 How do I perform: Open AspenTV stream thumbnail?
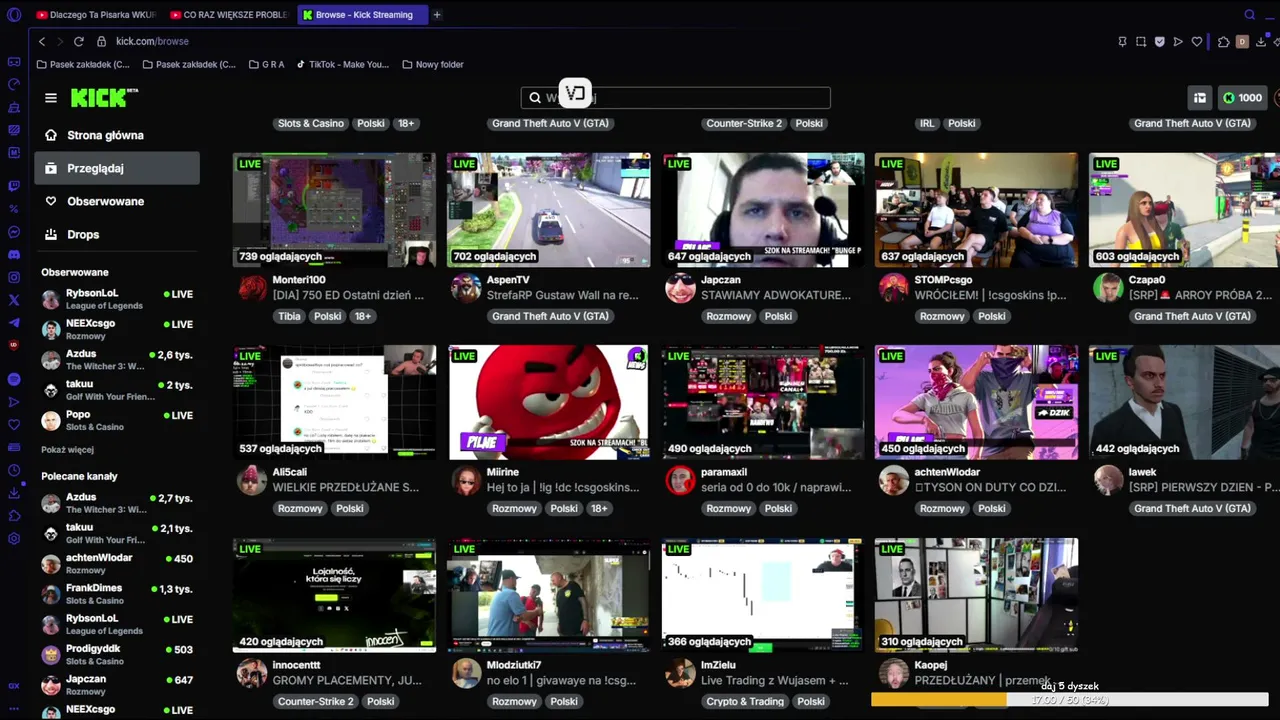pos(548,210)
